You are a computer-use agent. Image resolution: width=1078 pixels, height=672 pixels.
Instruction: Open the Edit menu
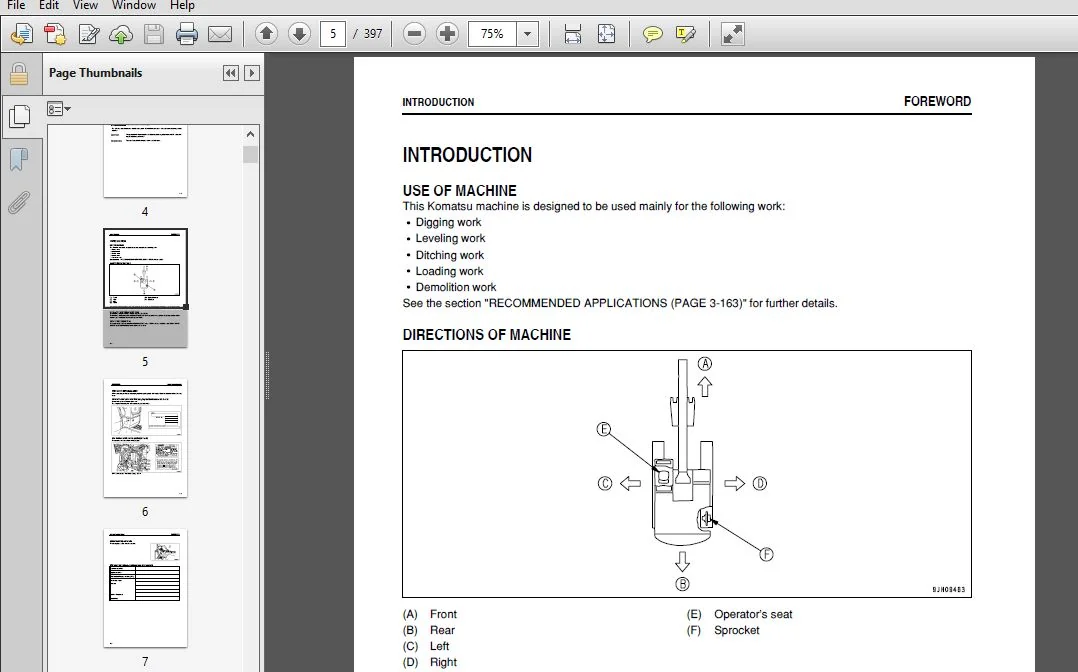49,6
